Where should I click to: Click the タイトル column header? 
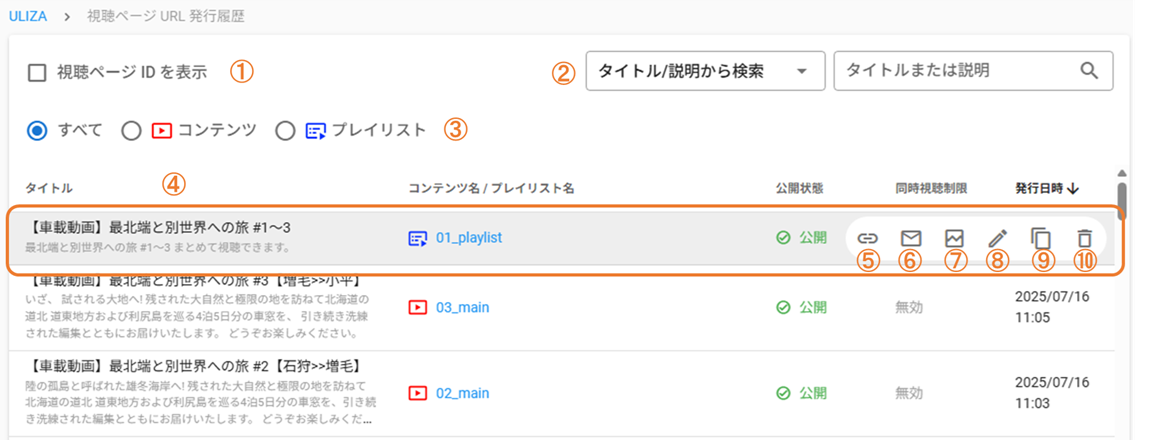tap(49, 189)
